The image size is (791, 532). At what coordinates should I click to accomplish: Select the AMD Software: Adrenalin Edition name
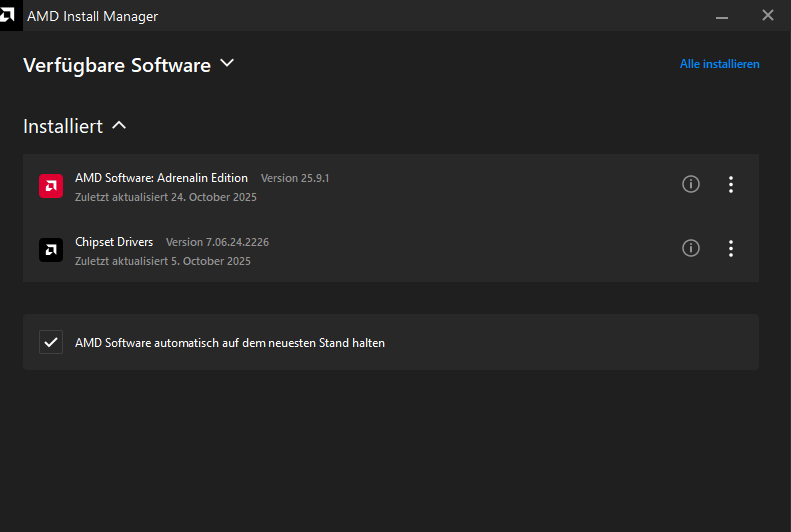coord(161,178)
